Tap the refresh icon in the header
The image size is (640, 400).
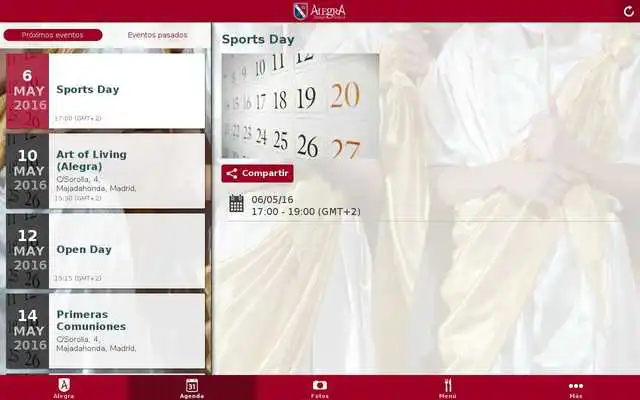point(628,11)
